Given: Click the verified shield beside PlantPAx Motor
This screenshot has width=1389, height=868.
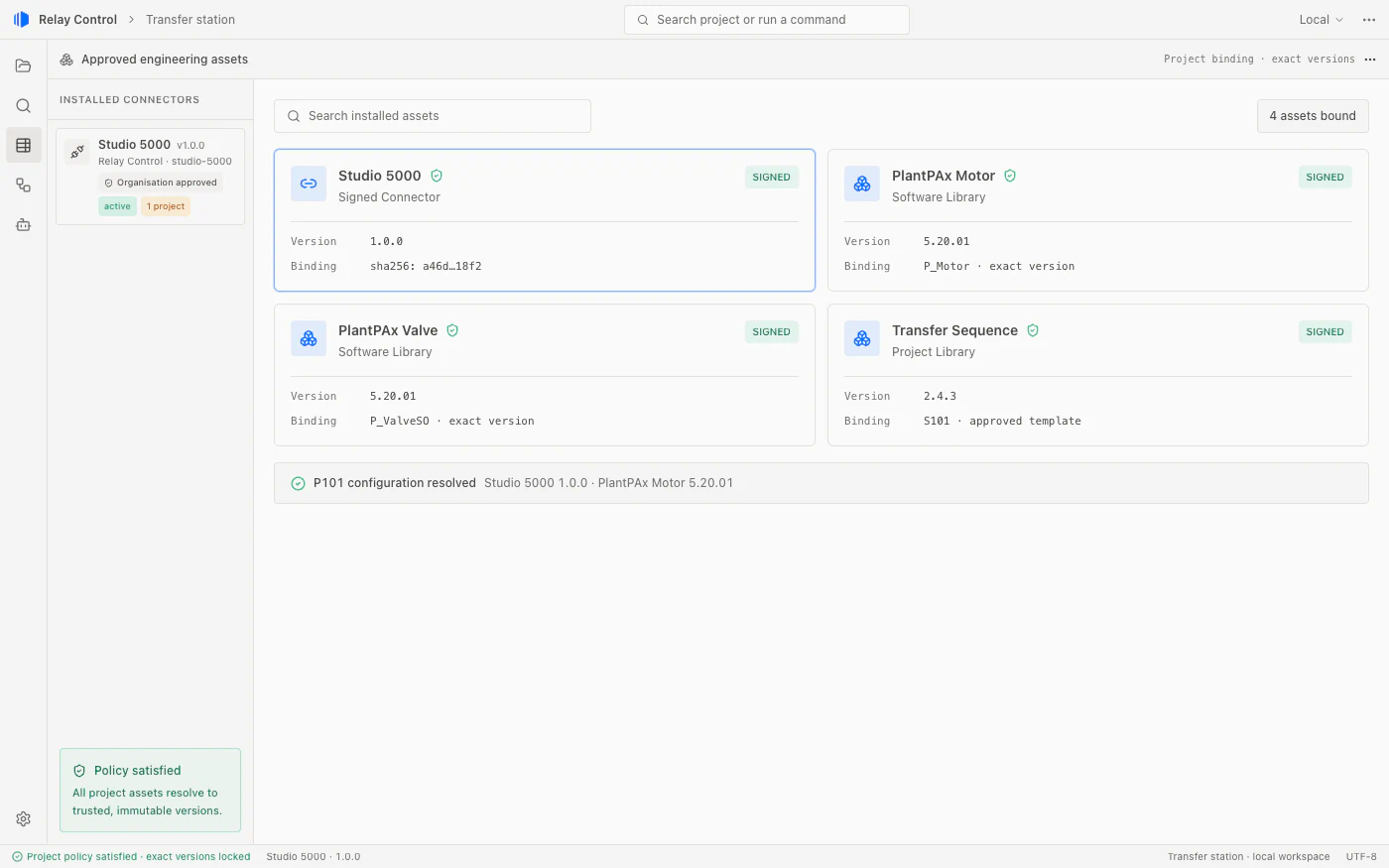Looking at the screenshot, I should [1010, 176].
